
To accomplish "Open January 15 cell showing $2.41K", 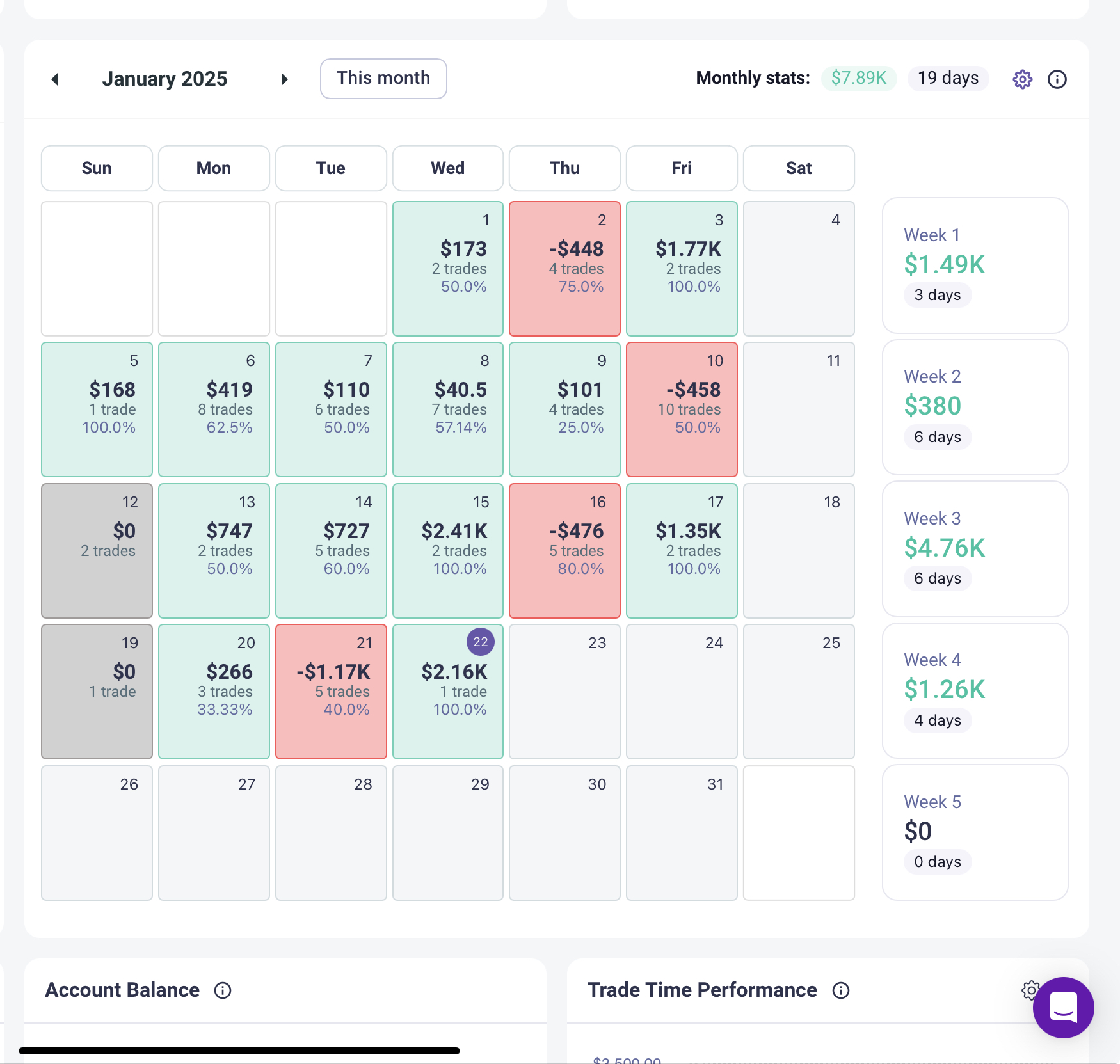I will point(447,550).
